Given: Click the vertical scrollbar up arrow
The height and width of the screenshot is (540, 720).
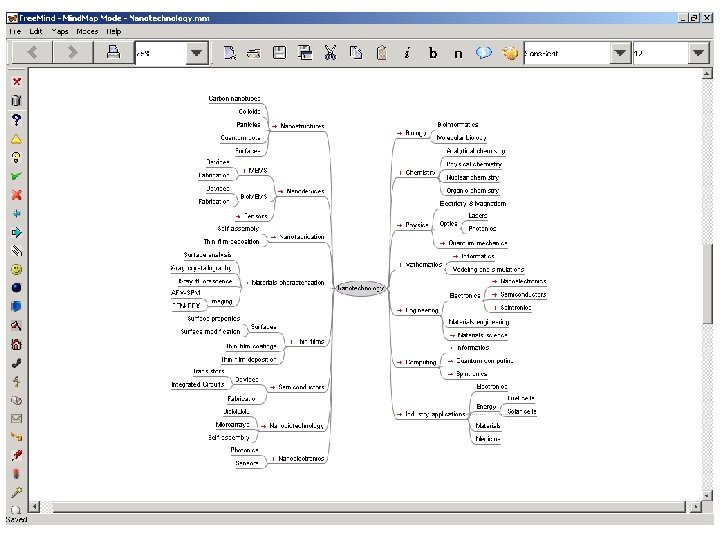Looking at the screenshot, I should (x=707, y=73).
